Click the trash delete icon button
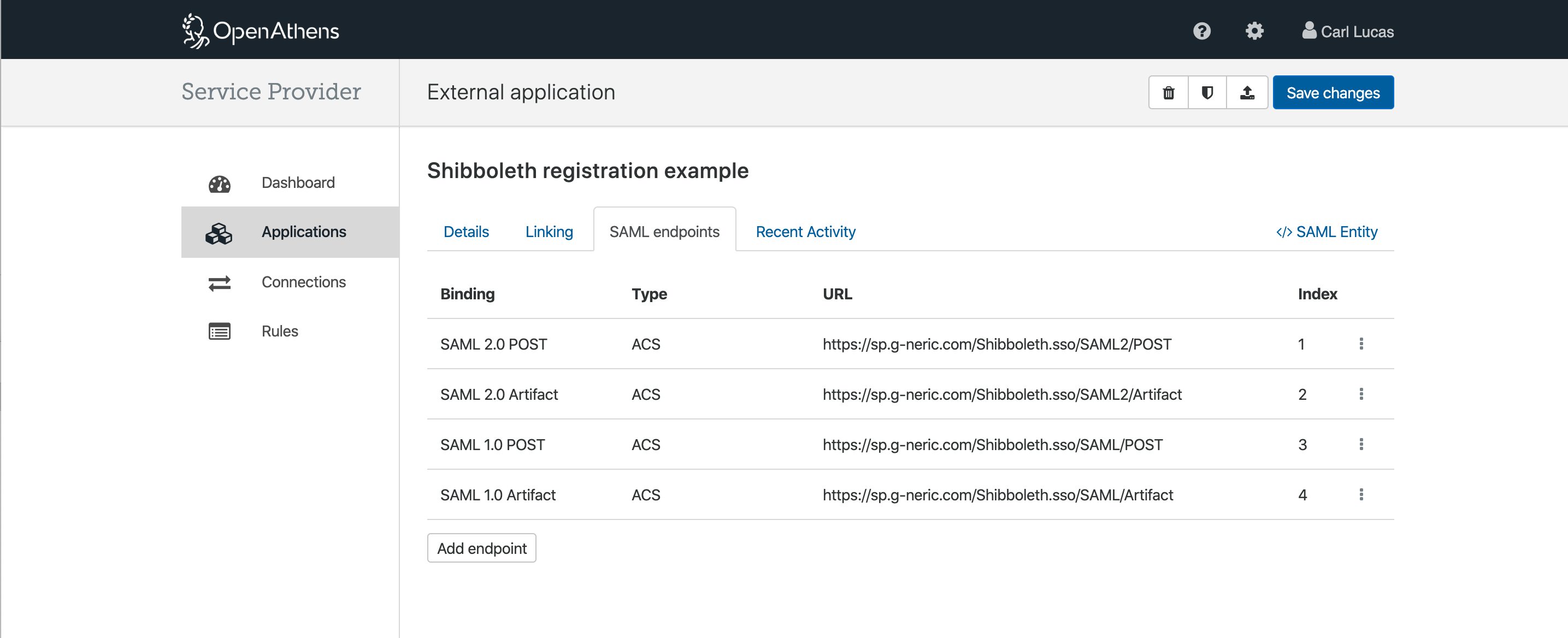This screenshot has height=638, width=1568. (1168, 92)
